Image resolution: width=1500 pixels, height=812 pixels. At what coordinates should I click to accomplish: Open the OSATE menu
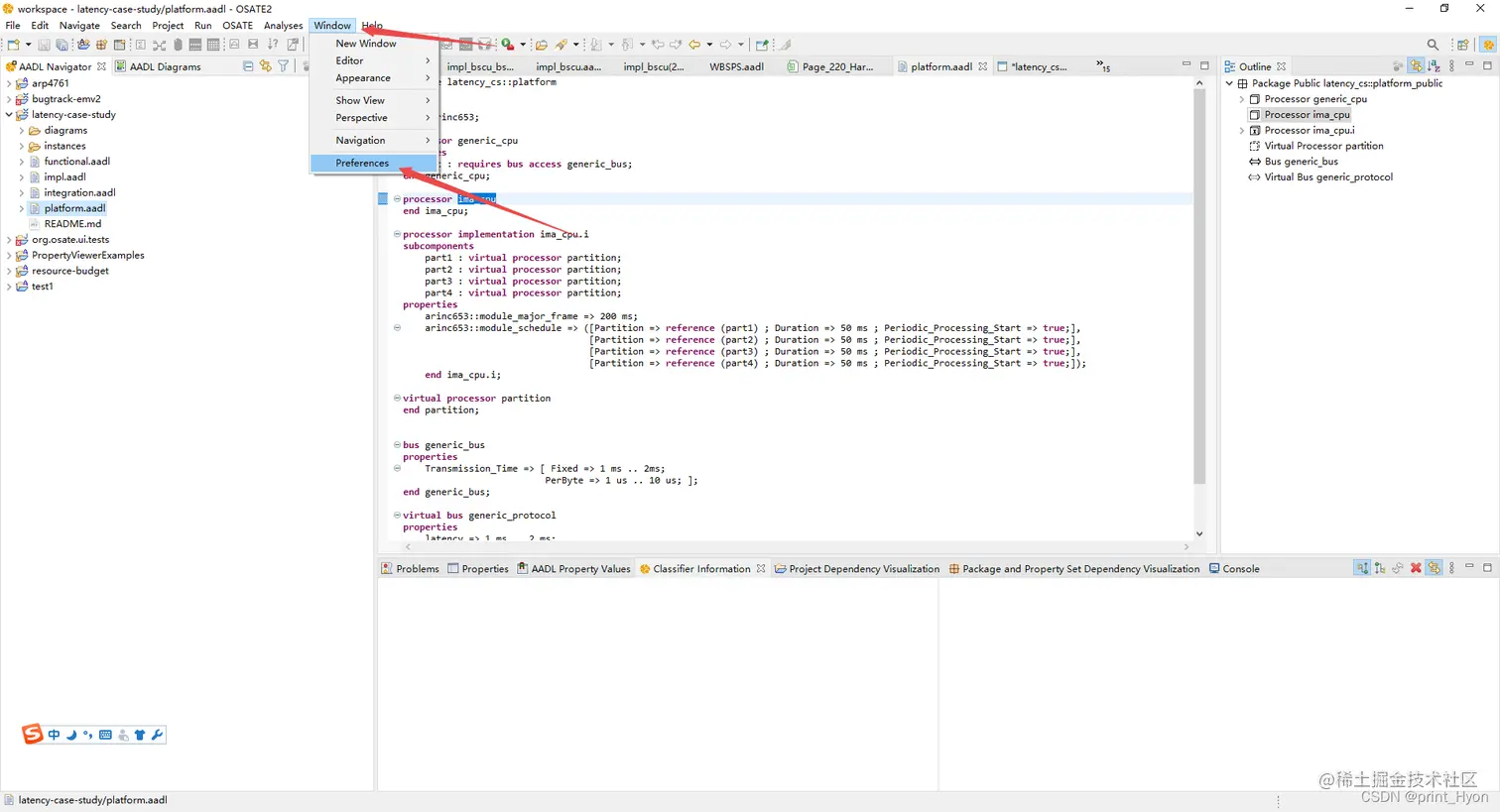pos(237,26)
